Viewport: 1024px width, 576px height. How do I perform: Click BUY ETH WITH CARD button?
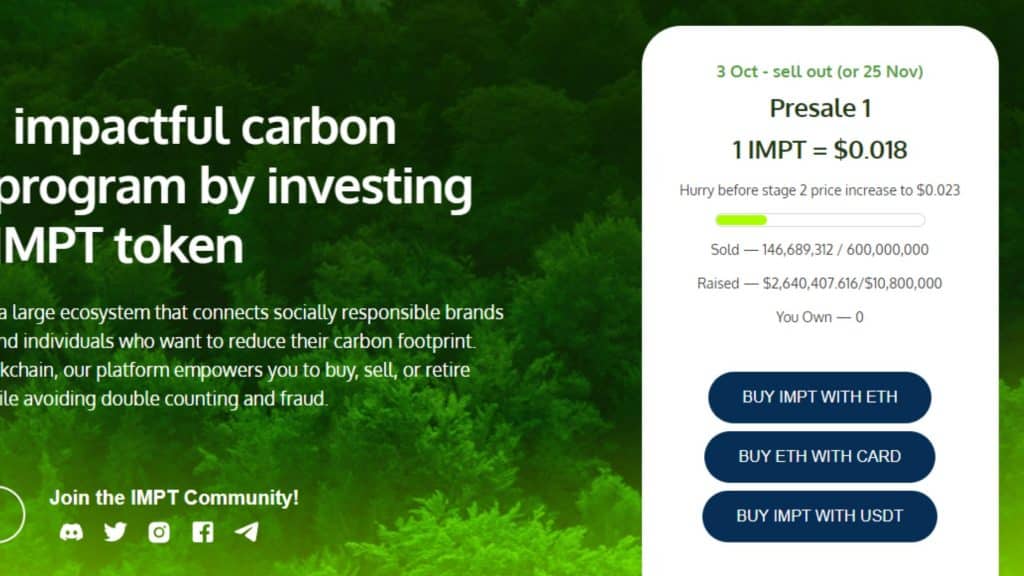(x=820, y=456)
